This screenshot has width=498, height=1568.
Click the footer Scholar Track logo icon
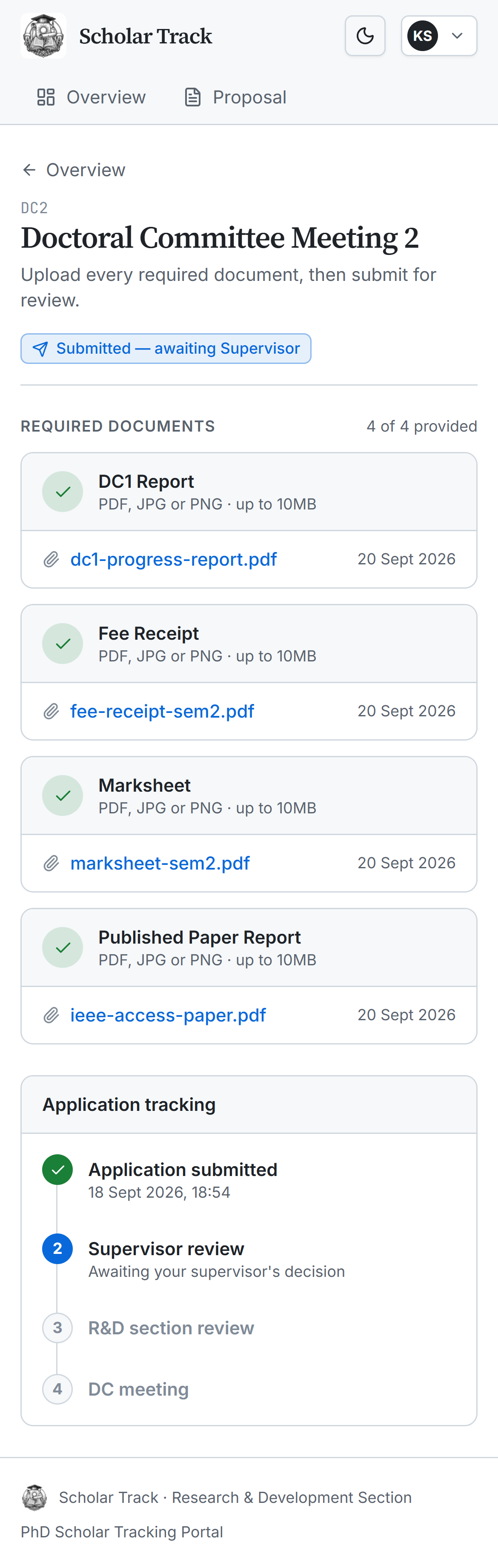point(34,1497)
